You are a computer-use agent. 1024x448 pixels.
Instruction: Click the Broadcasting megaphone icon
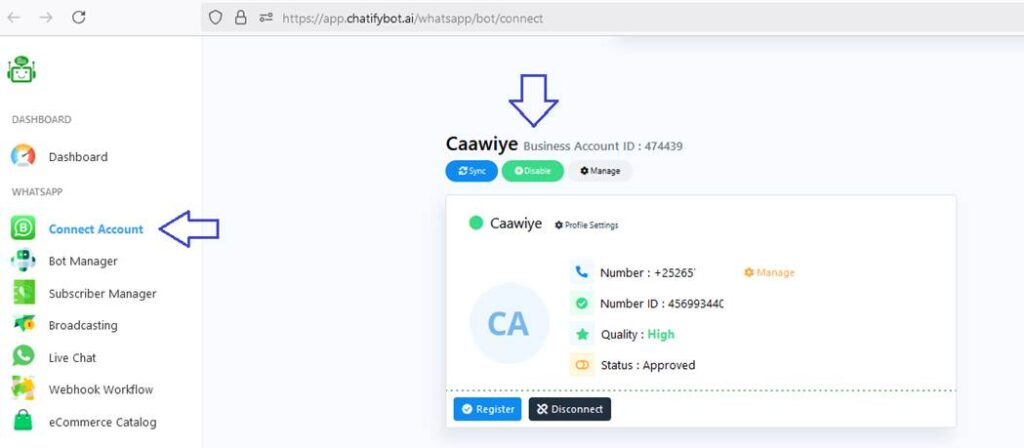click(23, 325)
